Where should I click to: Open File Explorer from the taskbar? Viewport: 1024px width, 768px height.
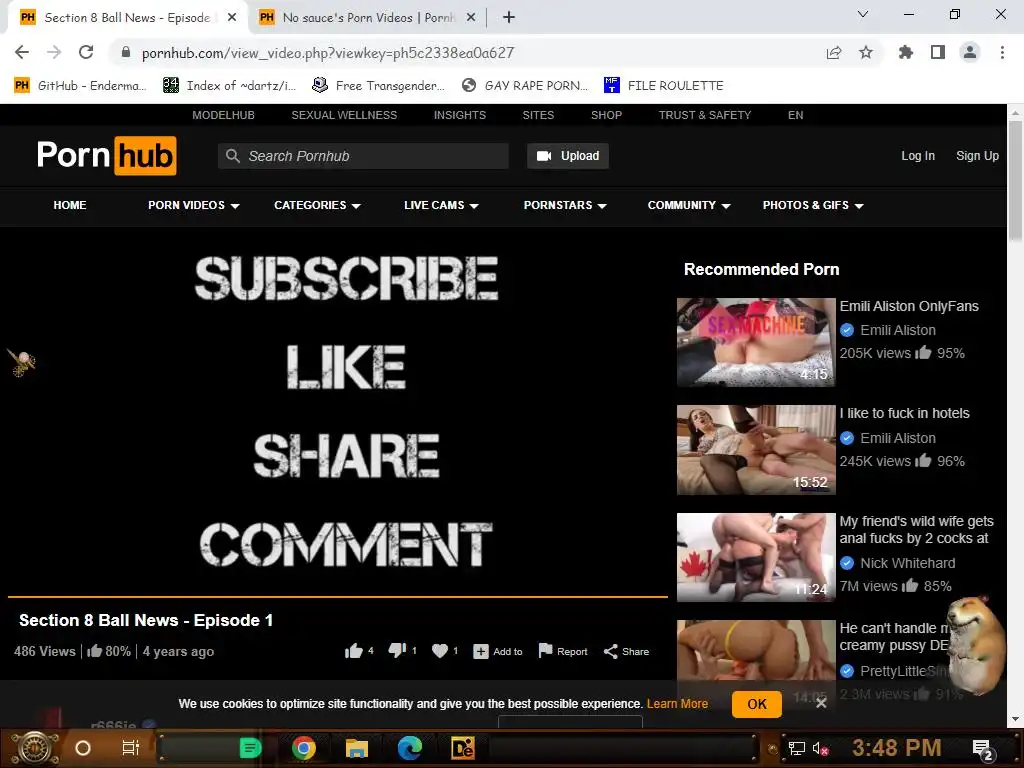[x=357, y=748]
